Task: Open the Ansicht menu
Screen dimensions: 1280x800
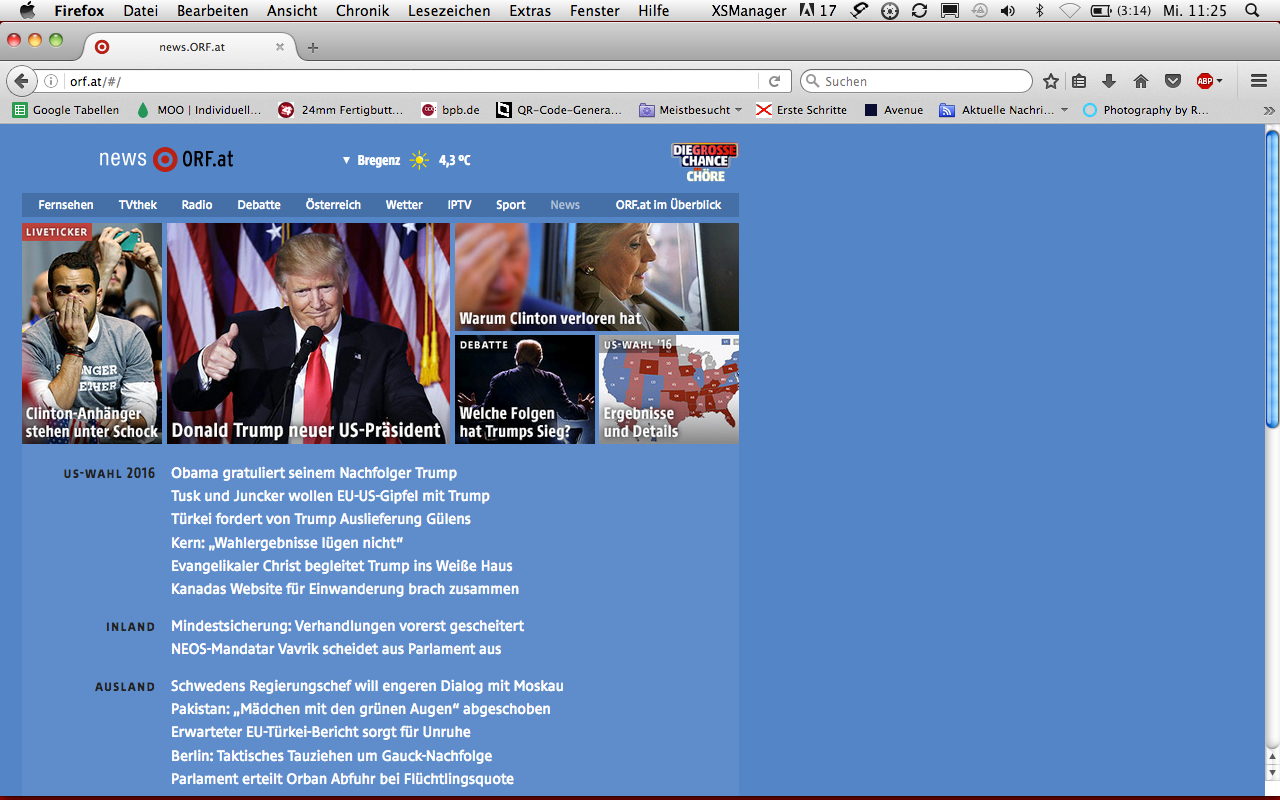Action: coord(292,11)
